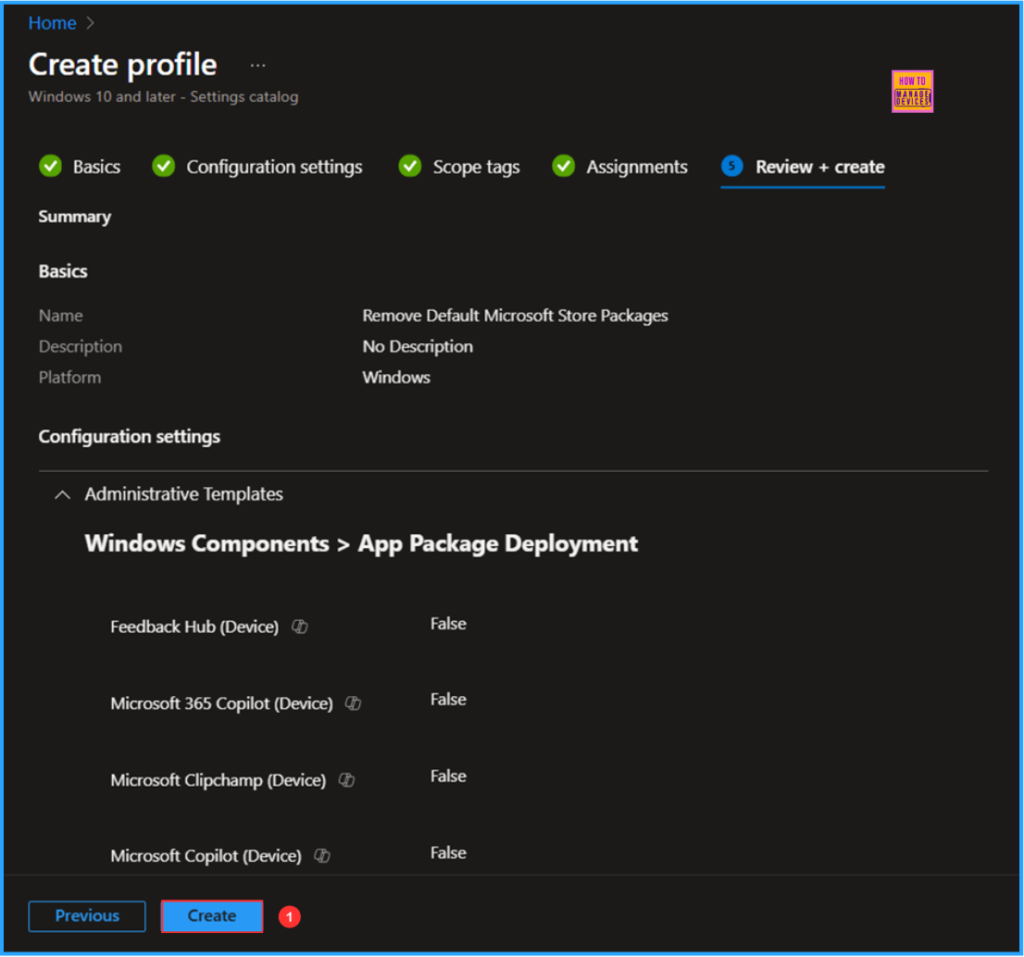Click the info icon beside Feedback Hub (Device)

pyautogui.click(x=299, y=627)
